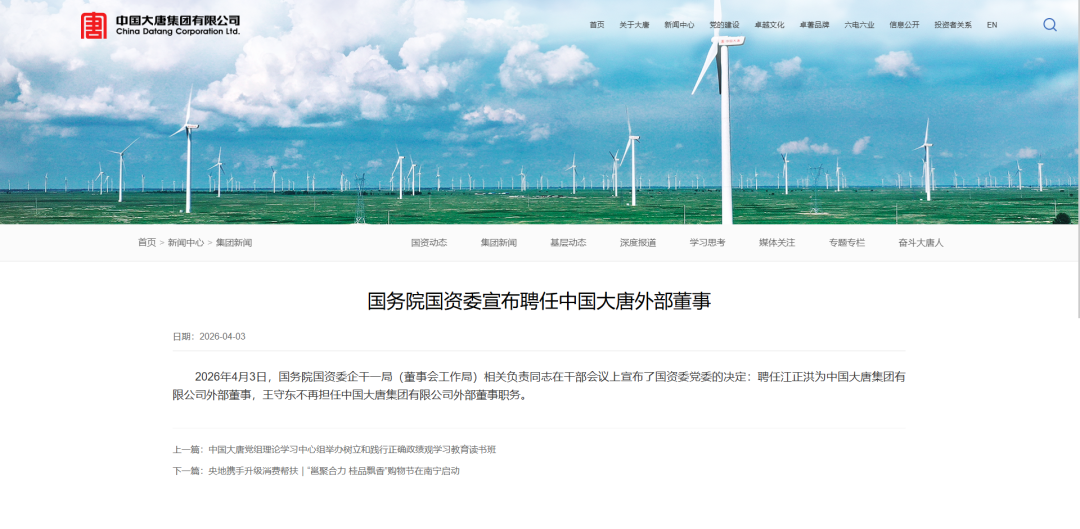1080x529 pixels.
Task: Click the China Datang Corporation logo
Action: click(x=160, y=25)
